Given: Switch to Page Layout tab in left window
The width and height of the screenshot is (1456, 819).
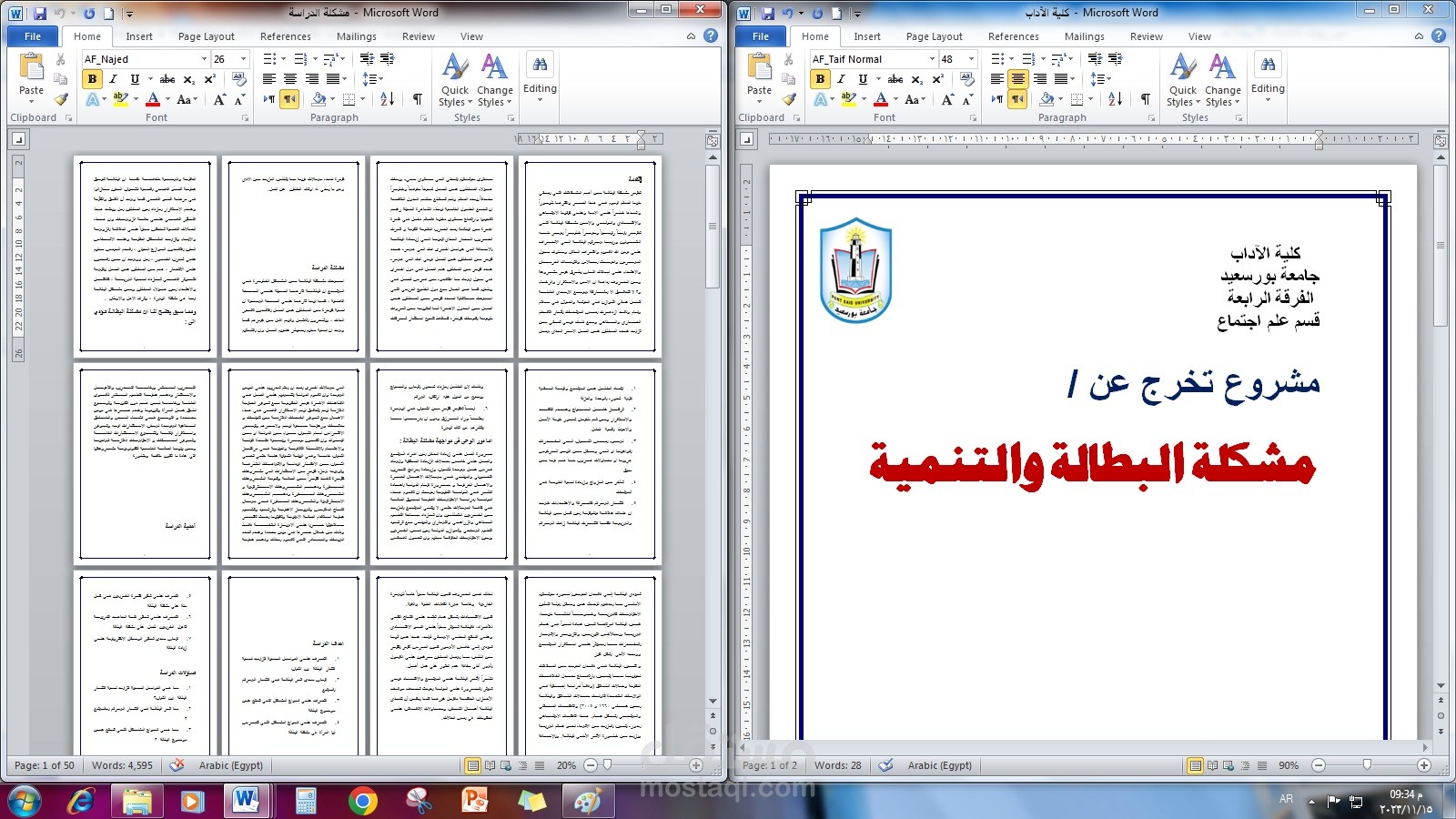Looking at the screenshot, I should tap(207, 36).
